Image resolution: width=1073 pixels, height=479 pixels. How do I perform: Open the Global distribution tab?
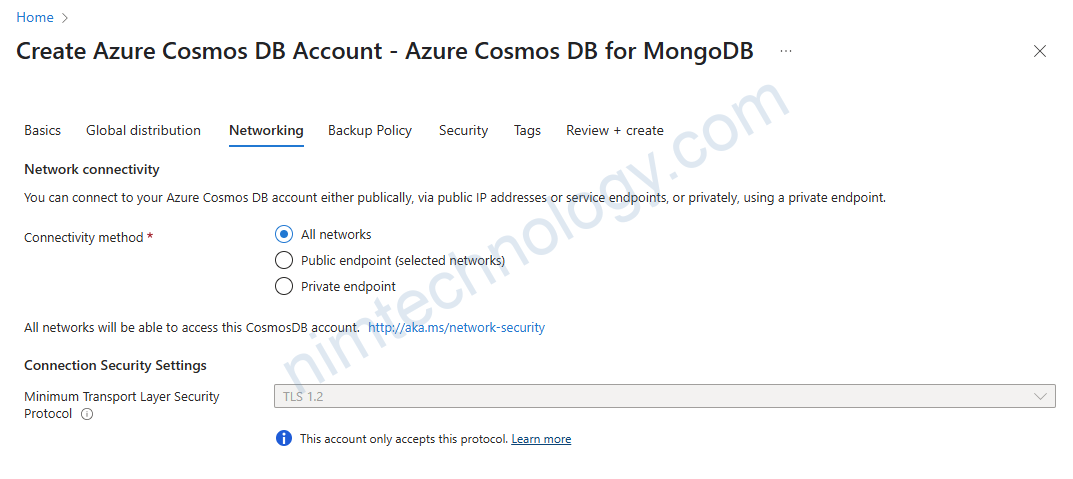coord(143,131)
